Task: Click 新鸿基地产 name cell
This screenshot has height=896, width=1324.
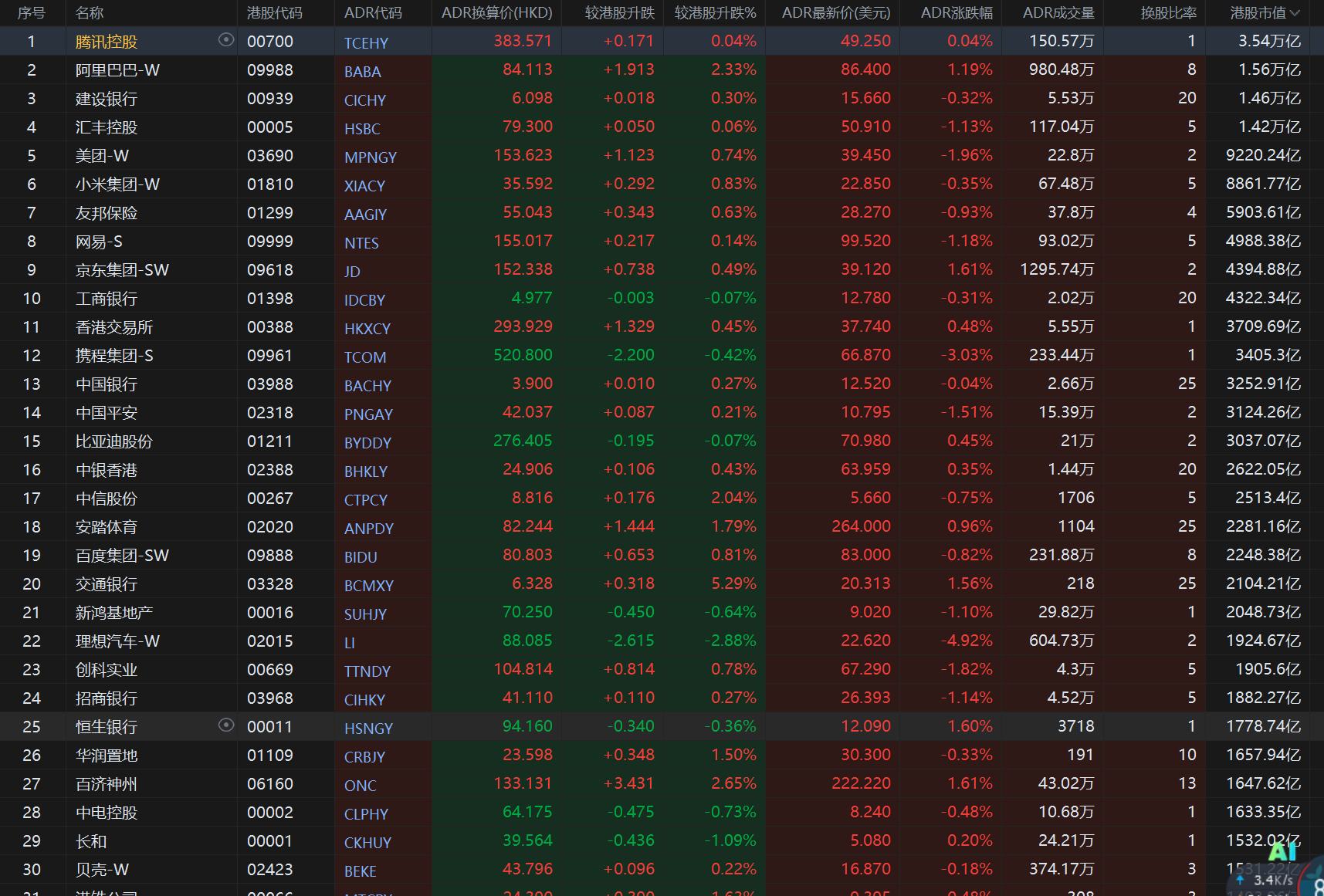Action: click(x=114, y=613)
